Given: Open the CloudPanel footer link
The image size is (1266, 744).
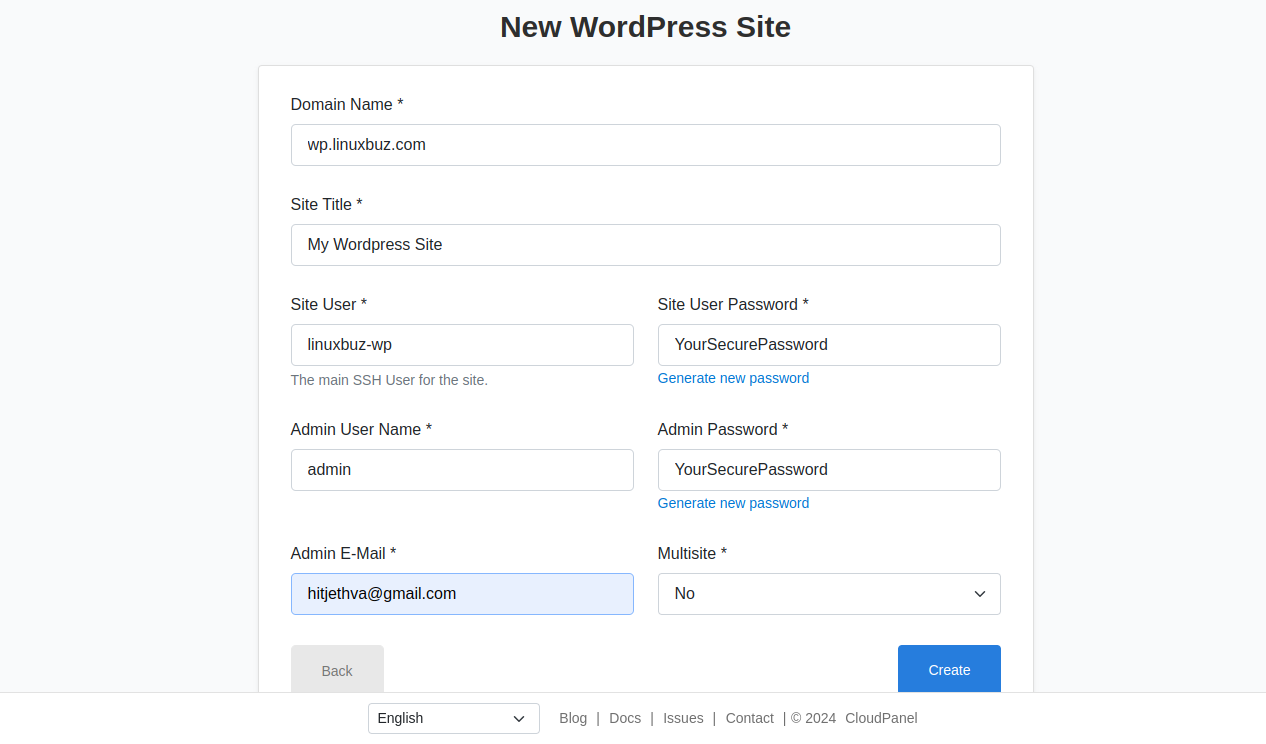Looking at the screenshot, I should click(x=881, y=718).
